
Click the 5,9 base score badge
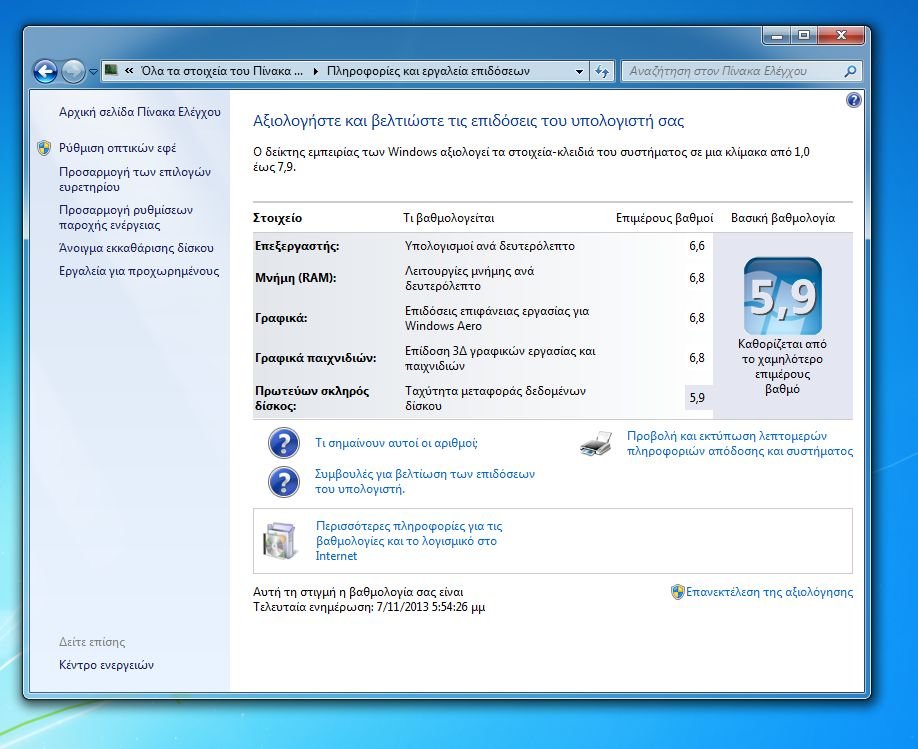tap(783, 296)
